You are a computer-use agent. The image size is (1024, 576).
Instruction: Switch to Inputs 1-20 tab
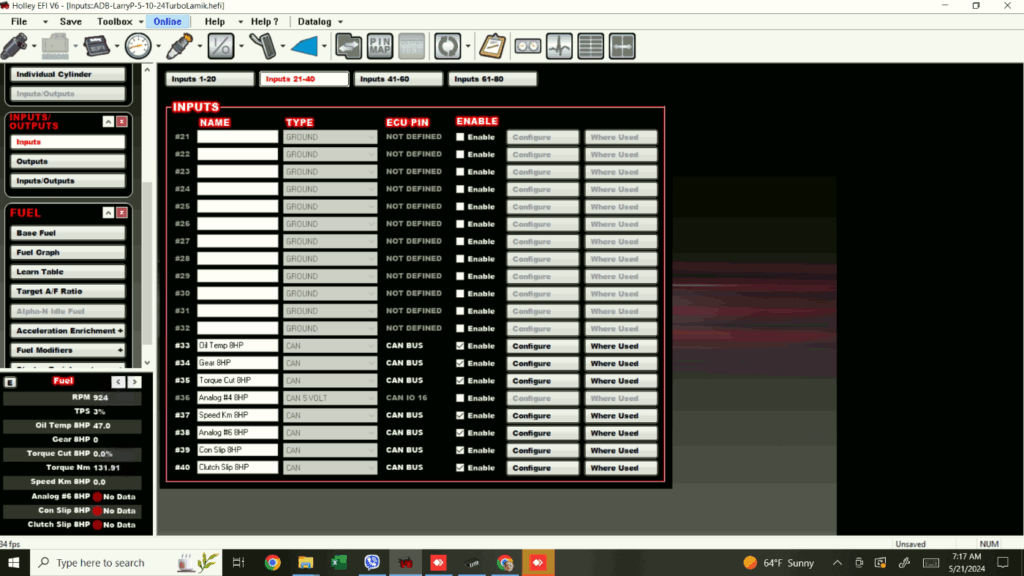pyautogui.click(x=210, y=79)
